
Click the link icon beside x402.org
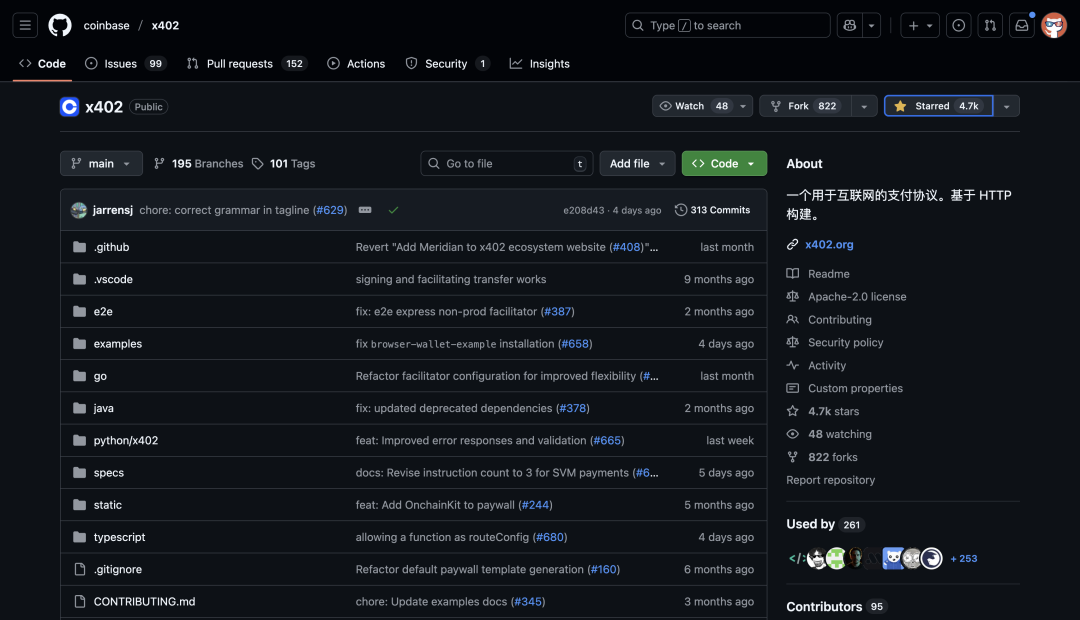tap(793, 245)
